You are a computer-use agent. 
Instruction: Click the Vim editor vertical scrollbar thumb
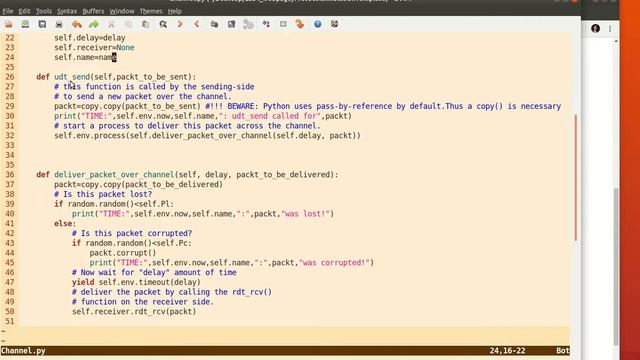pyautogui.click(x=576, y=178)
